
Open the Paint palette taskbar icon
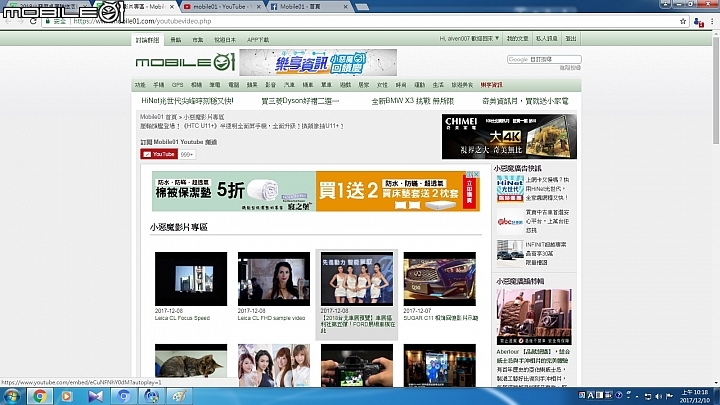(x=179, y=396)
